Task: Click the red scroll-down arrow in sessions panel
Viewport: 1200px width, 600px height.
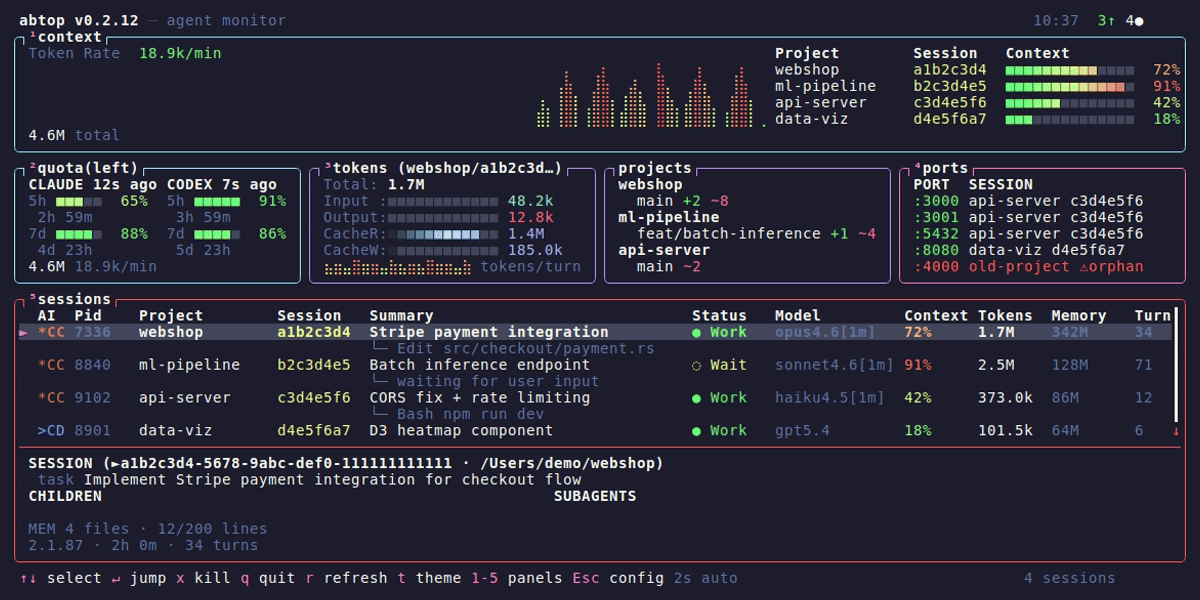Action: [1176, 431]
